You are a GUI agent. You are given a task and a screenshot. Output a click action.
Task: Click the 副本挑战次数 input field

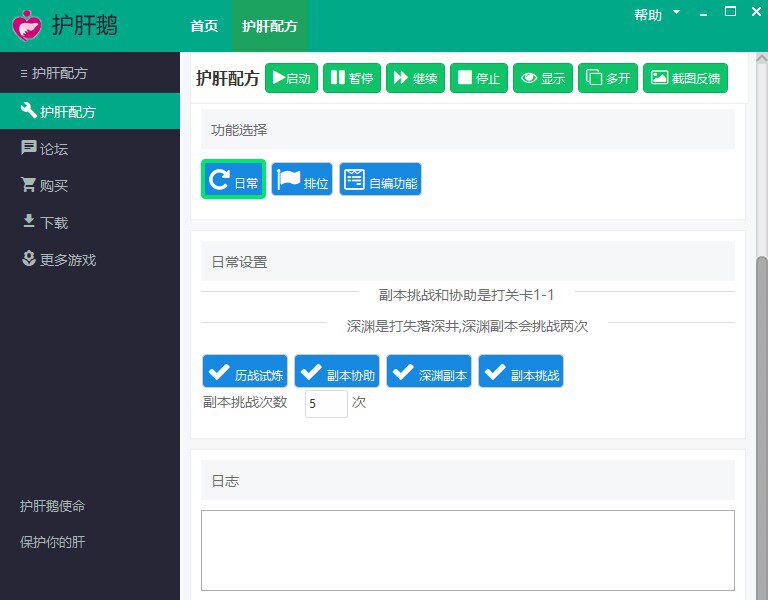point(326,404)
